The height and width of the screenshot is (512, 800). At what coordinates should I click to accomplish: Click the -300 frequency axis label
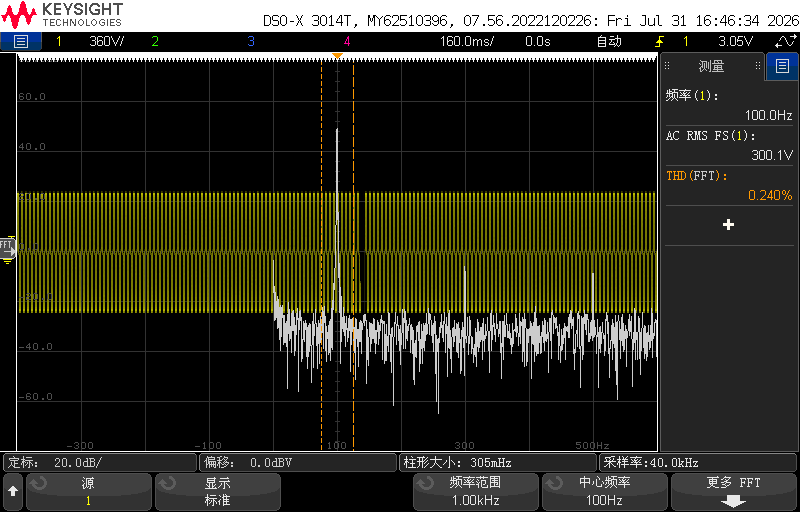[x=80, y=445]
